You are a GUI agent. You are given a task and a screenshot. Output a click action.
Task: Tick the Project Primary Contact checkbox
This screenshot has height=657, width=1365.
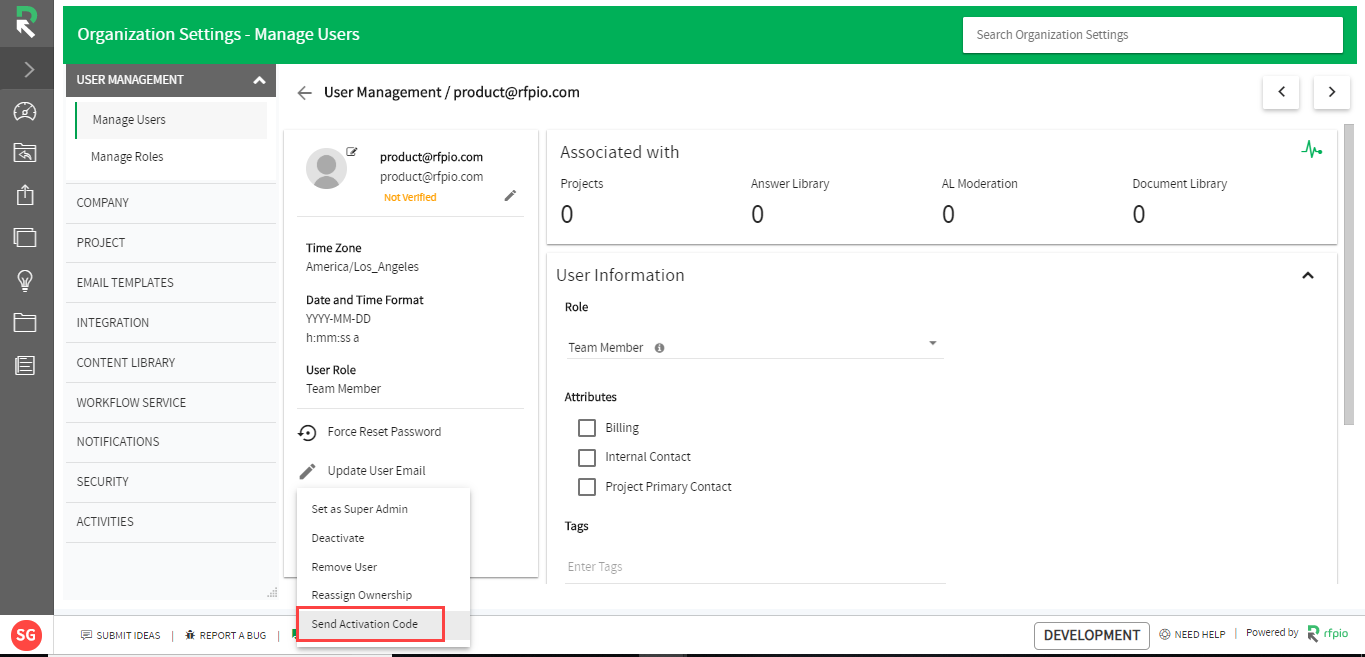[x=587, y=487]
